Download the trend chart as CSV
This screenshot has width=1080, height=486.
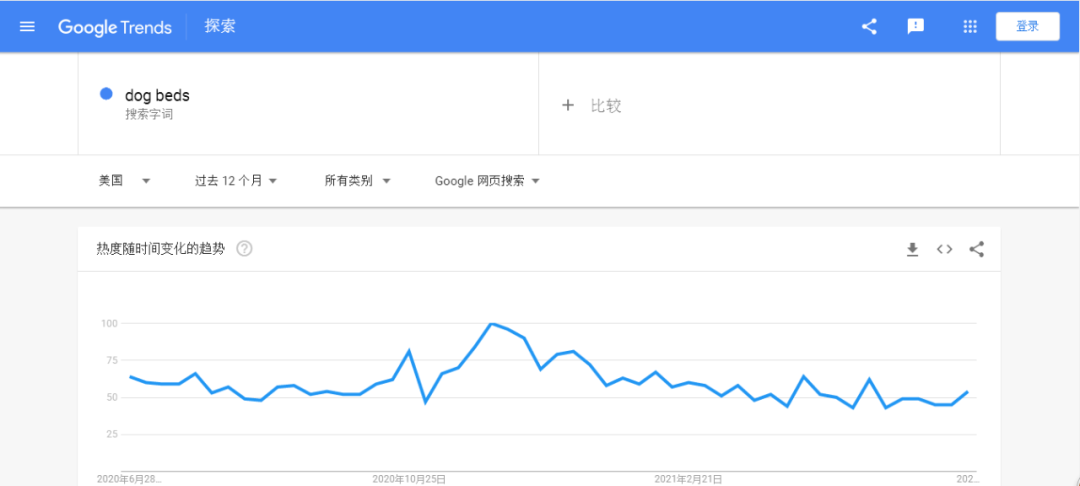pos(913,249)
